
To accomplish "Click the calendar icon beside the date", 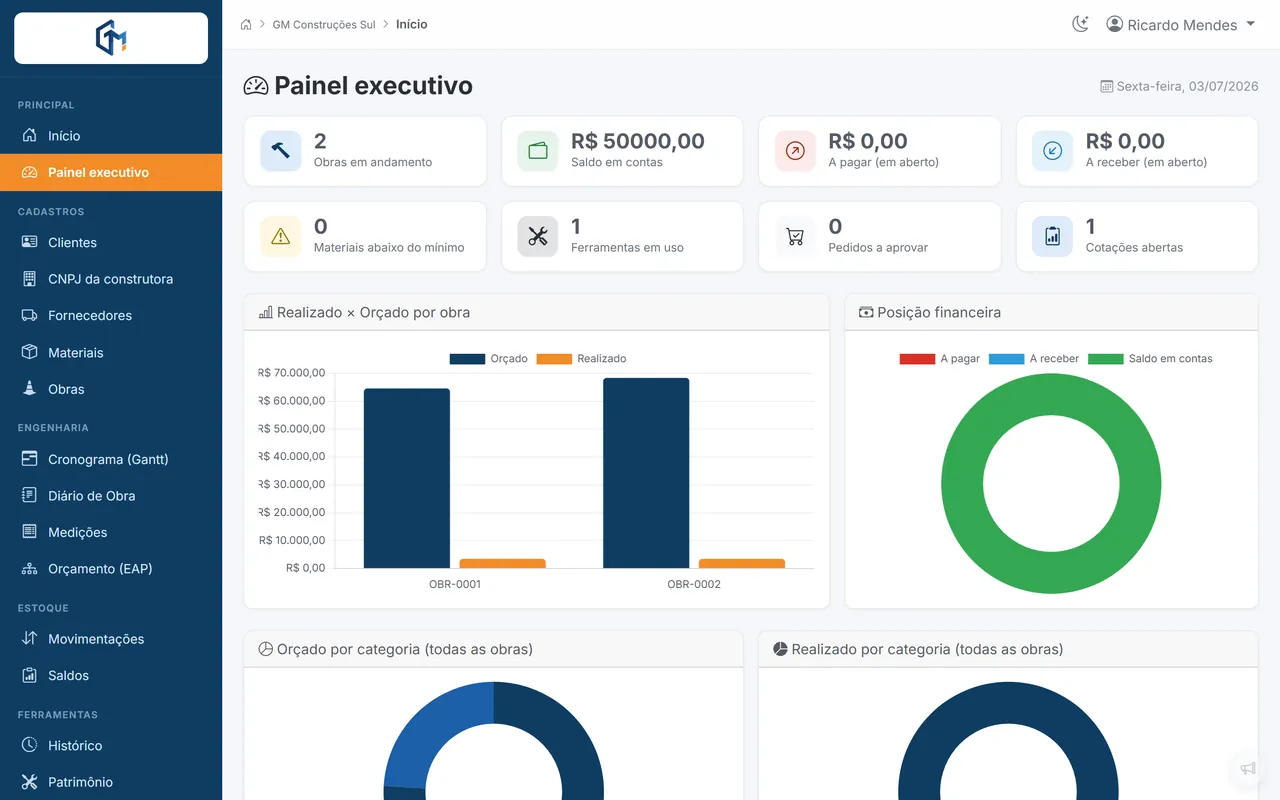I will pyautogui.click(x=1106, y=86).
